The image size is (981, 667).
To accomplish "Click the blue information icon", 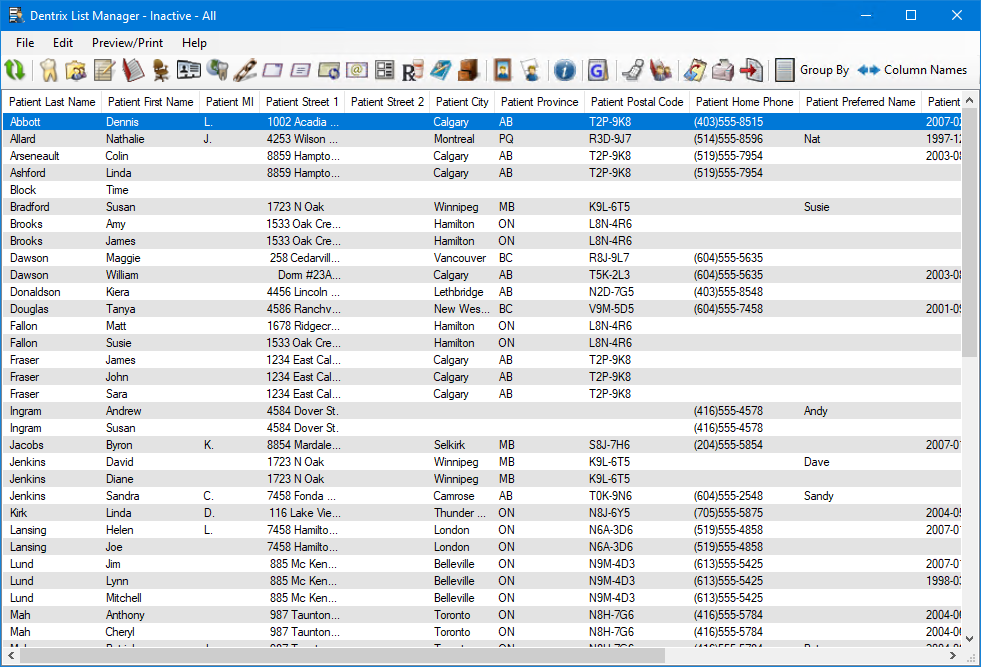I will [x=564, y=70].
